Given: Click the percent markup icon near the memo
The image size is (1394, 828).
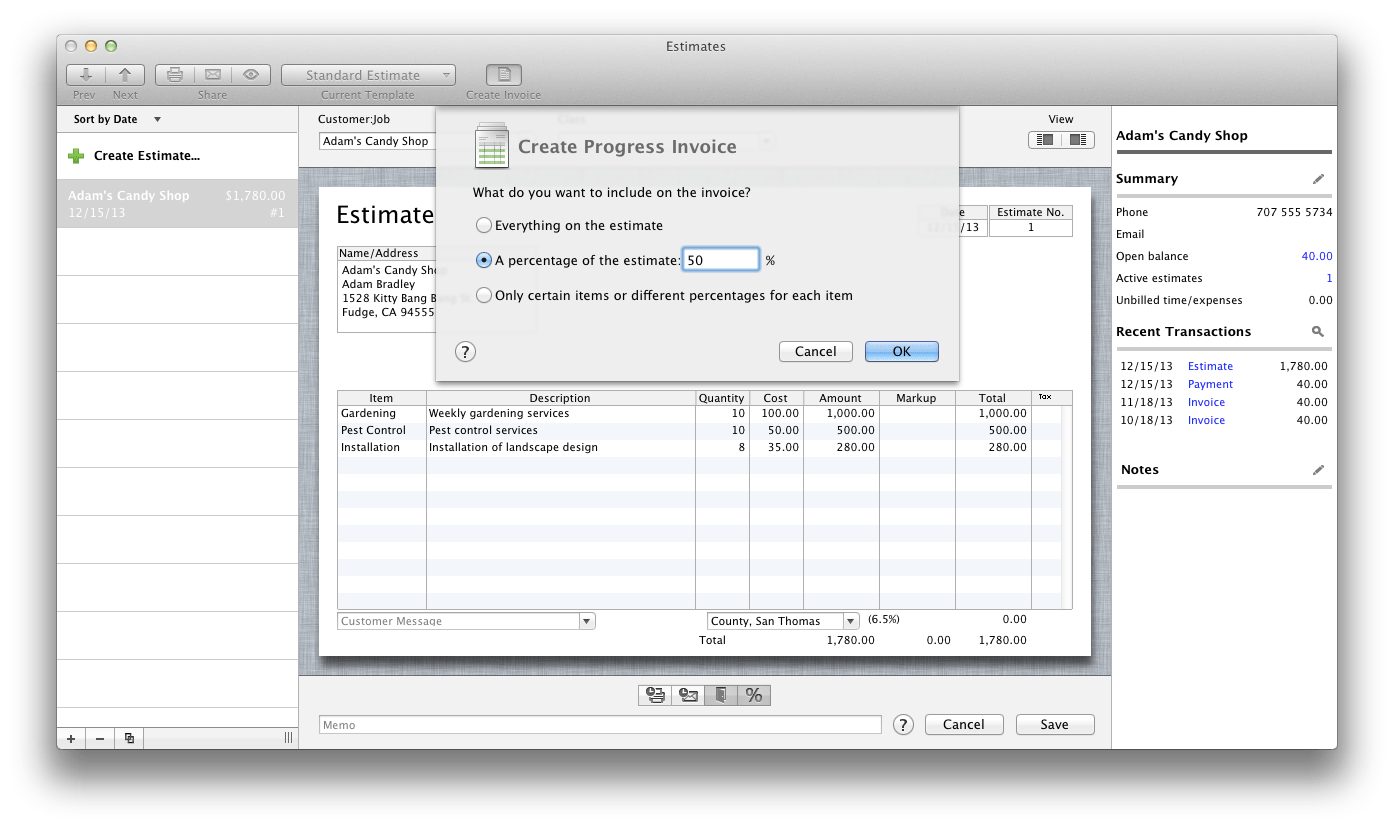Looking at the screenshot, I should click(754, 694).
